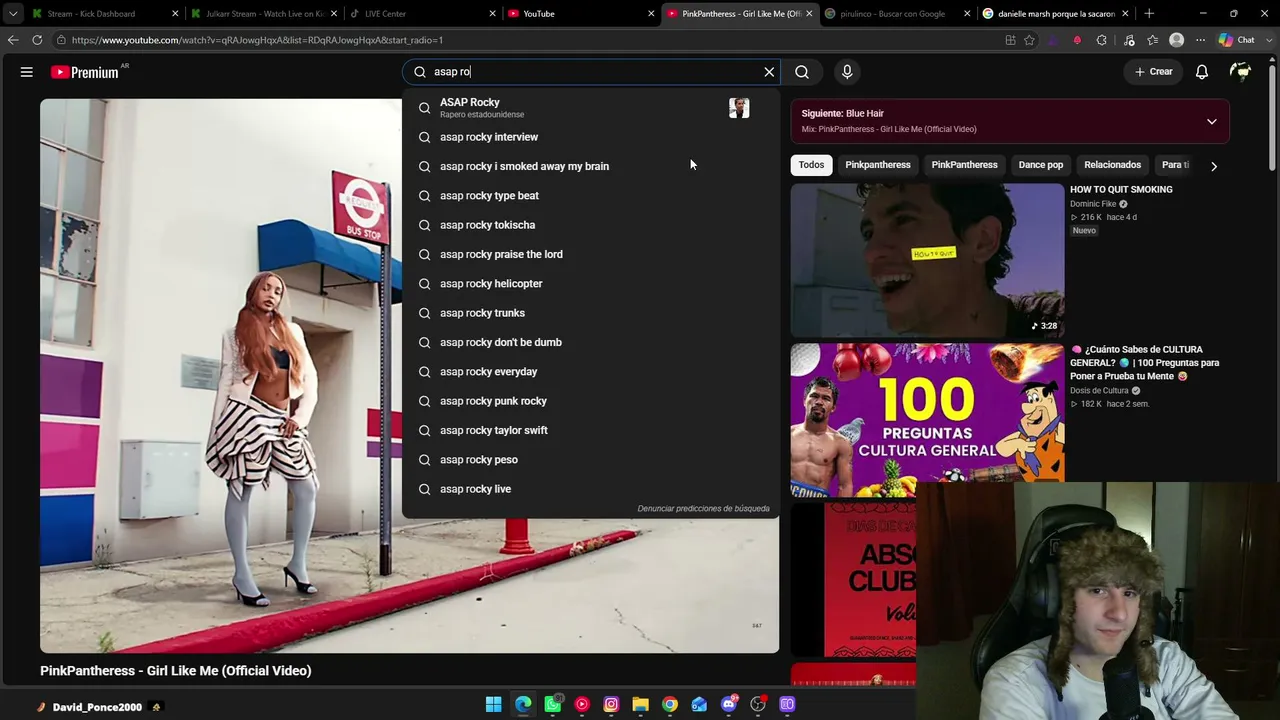Open browser profile avatar
Screen dimensions: 1280x720
click(1176, 40)
